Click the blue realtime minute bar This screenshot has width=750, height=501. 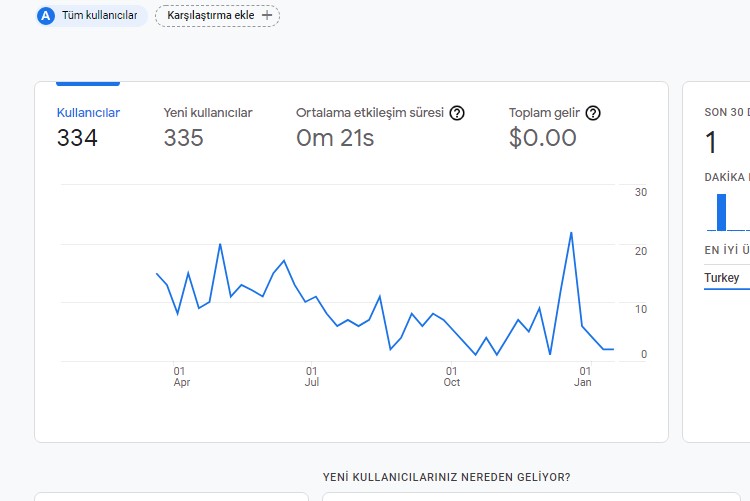(x=721, y=212)
